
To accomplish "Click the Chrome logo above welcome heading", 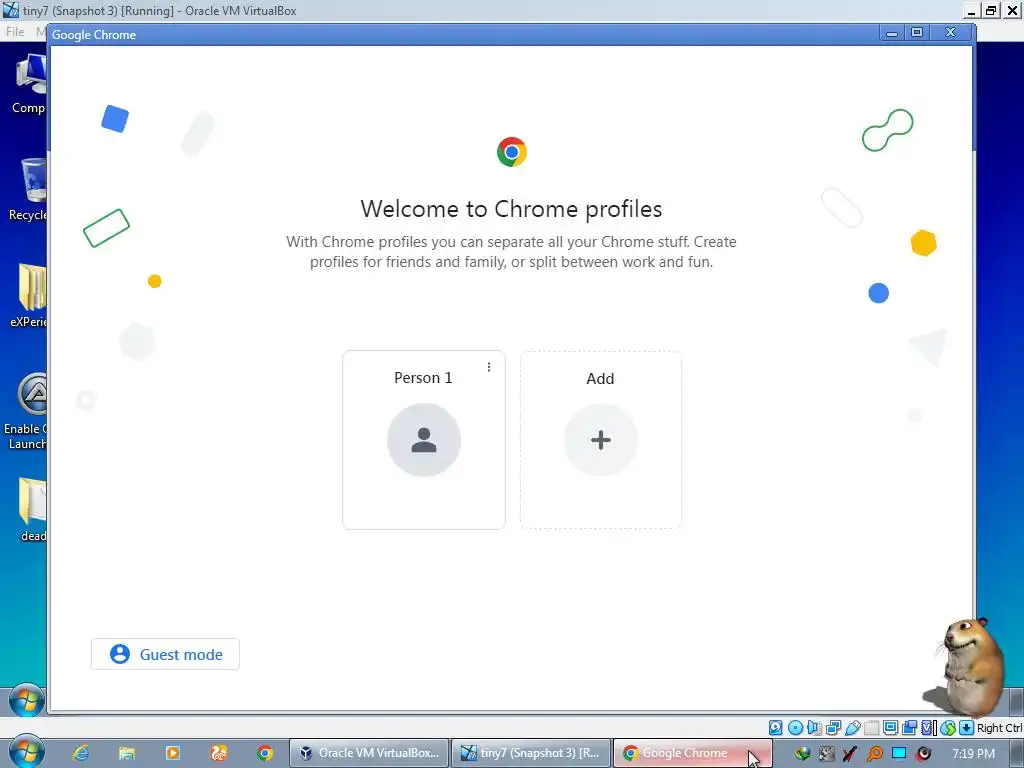I will [x=511, y=152].
